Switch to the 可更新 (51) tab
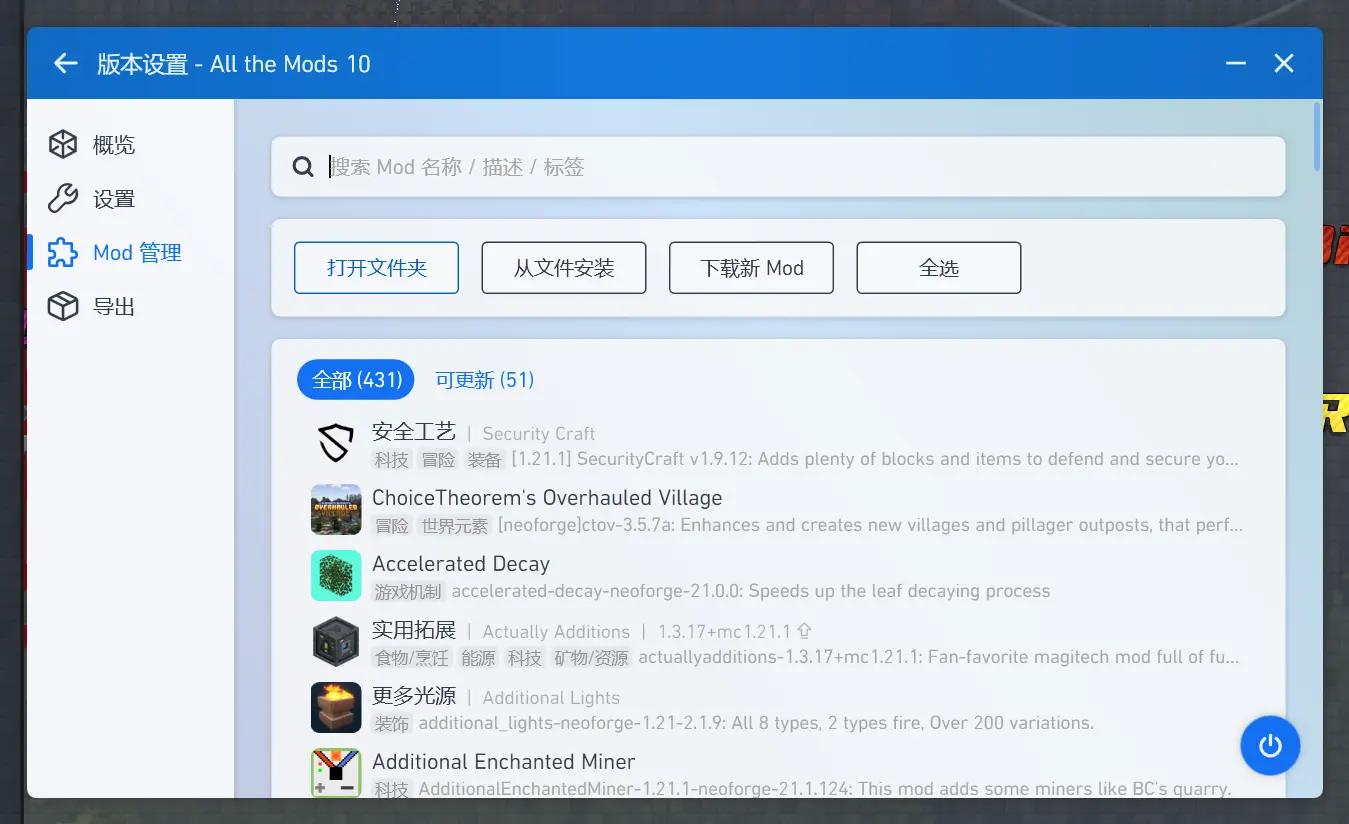The width and height of the screenshot is (1349, 824). click(485, 380)
